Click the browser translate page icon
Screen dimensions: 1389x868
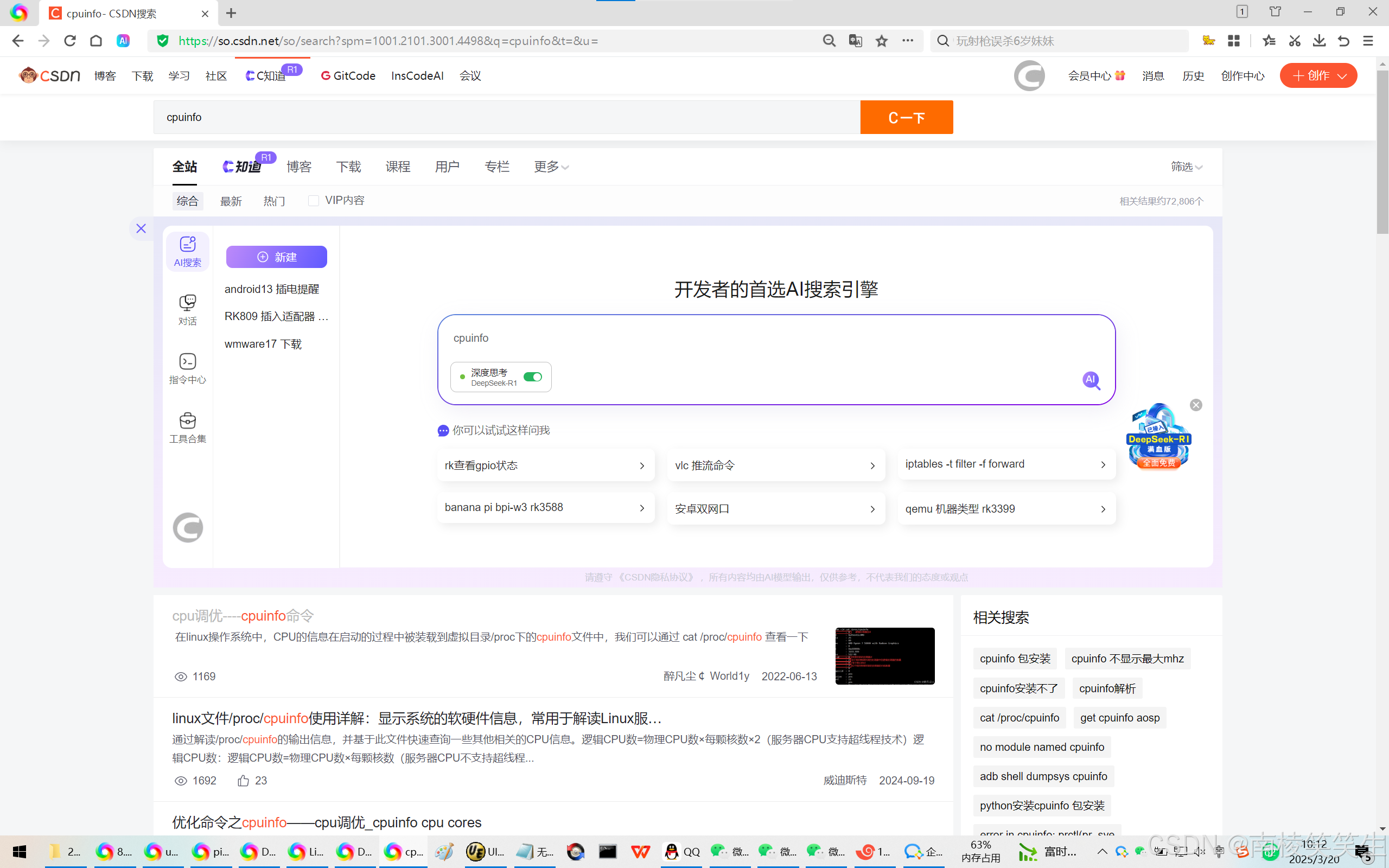click(x=855, y=41)
